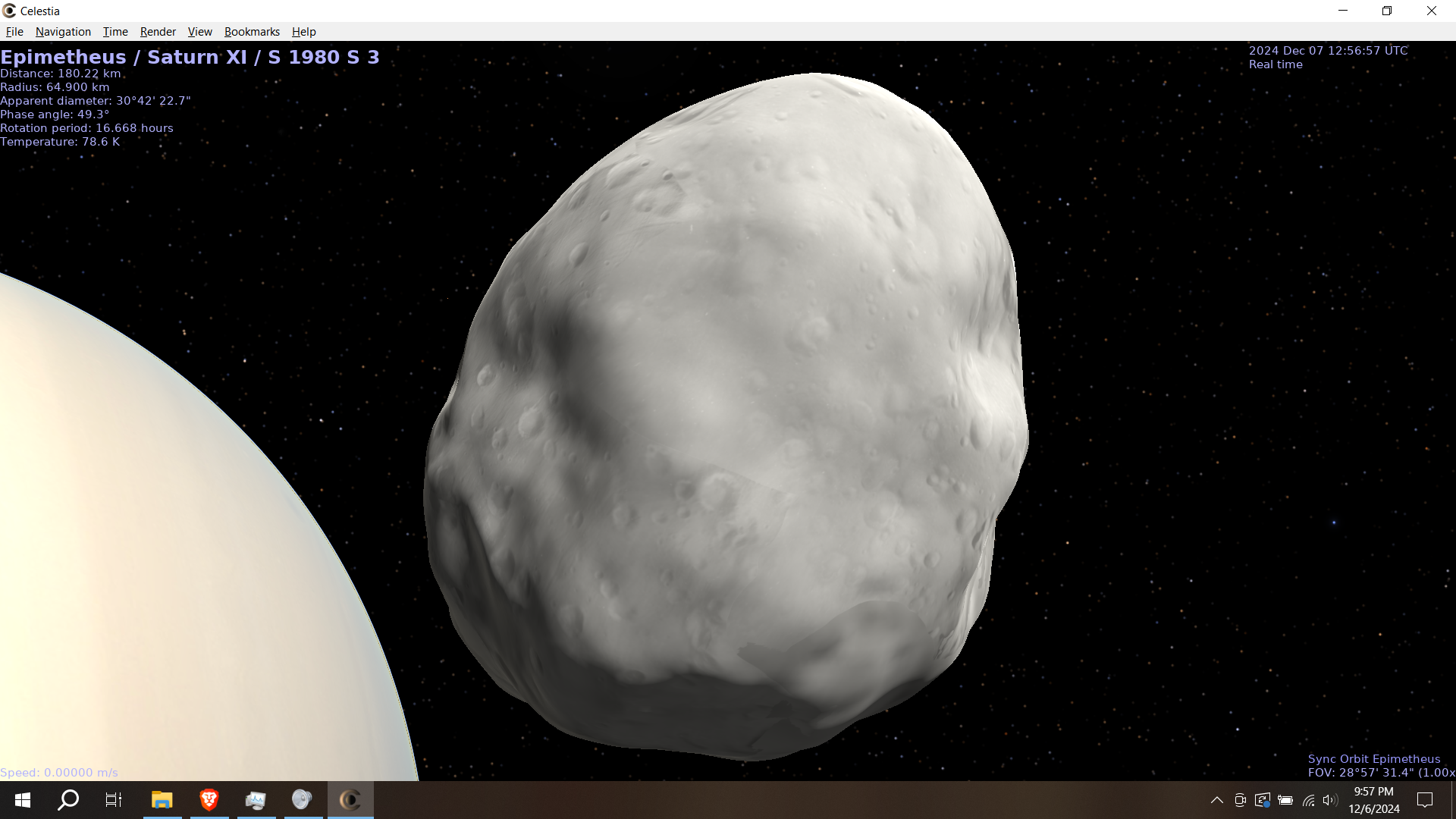This screenshot has width=1456, height=819.
Task: Click the Speed 0.00000 m/s readout
Action: [x=59, y=773]
